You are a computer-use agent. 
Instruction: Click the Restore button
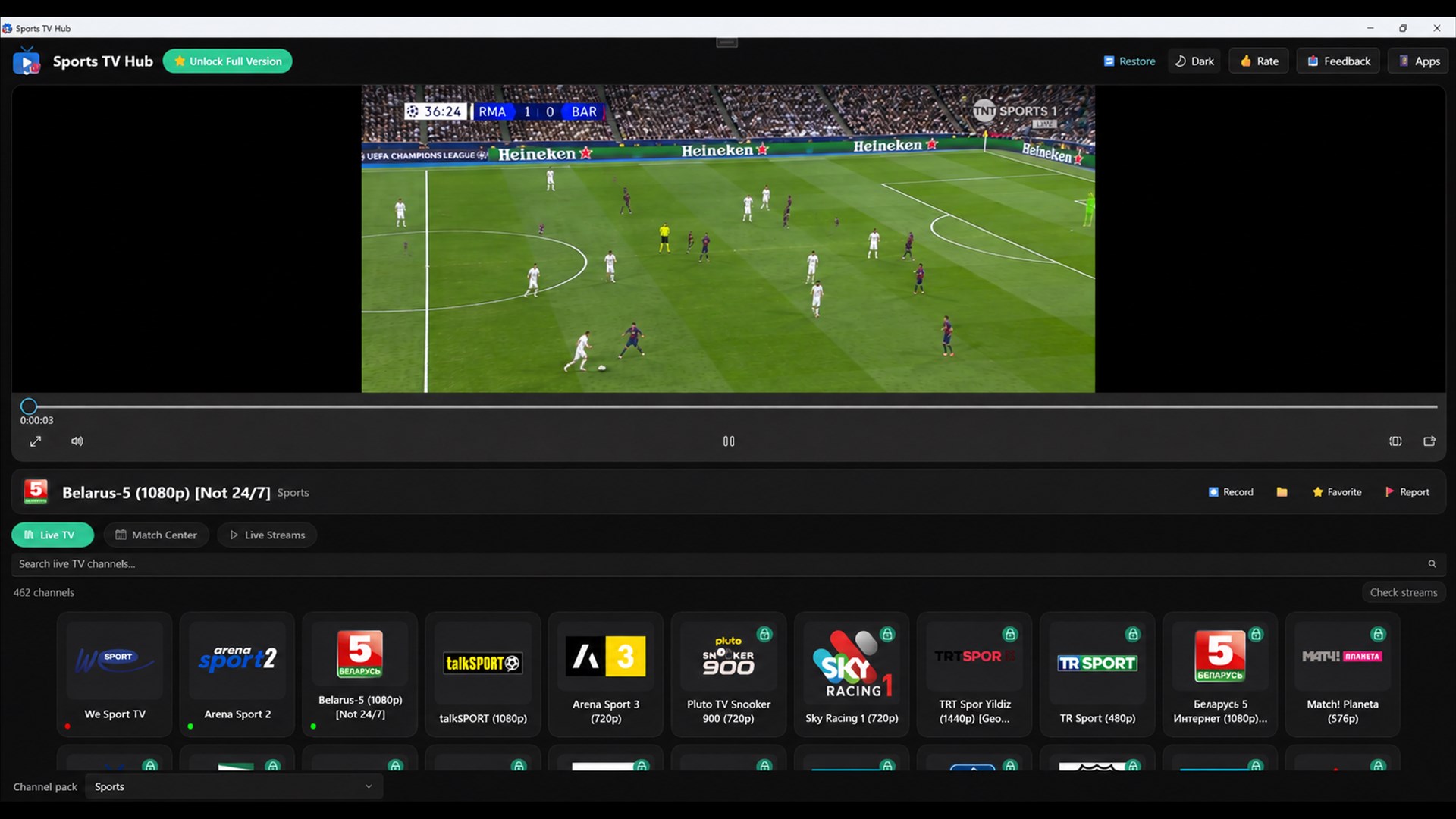pos(1129,61)
